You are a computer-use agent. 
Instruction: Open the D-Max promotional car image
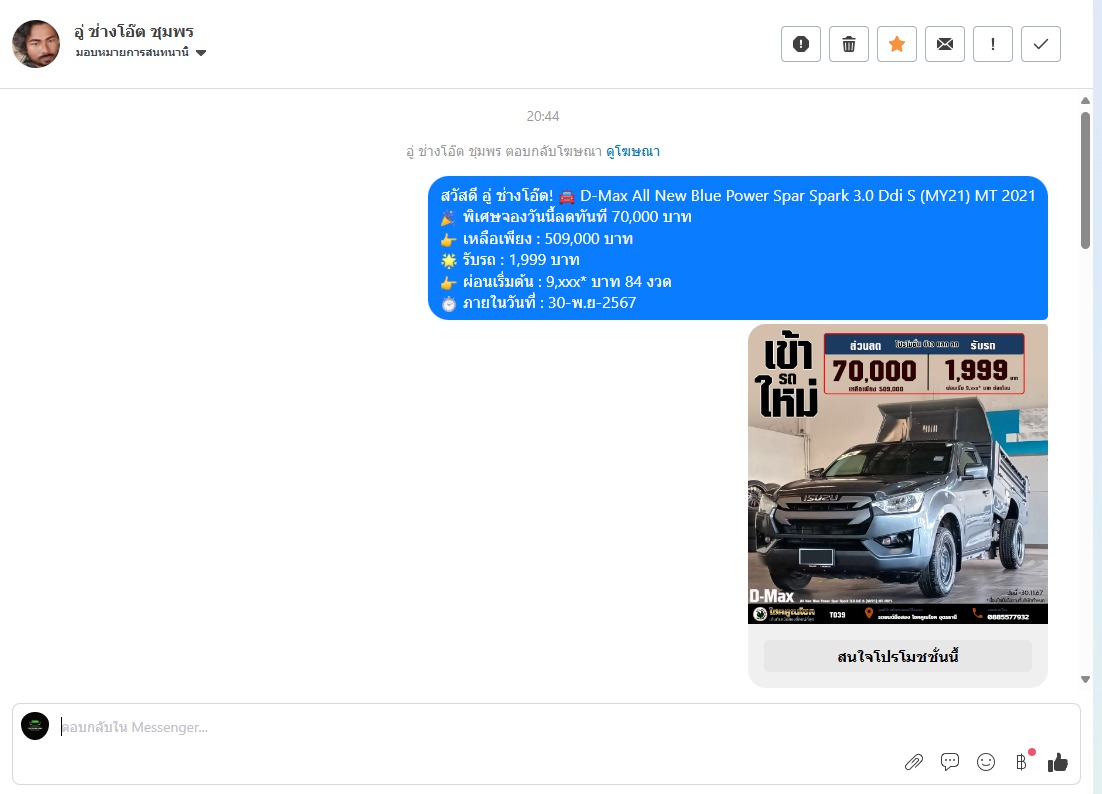click(897, 474)
